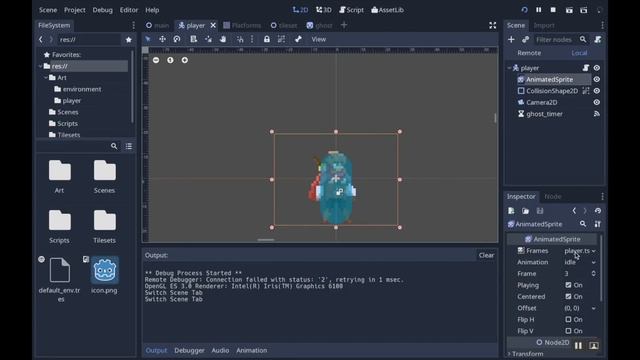Select the Pan Mode hand tool
This screenshot has height=360, width=640.
pos(223,39)
